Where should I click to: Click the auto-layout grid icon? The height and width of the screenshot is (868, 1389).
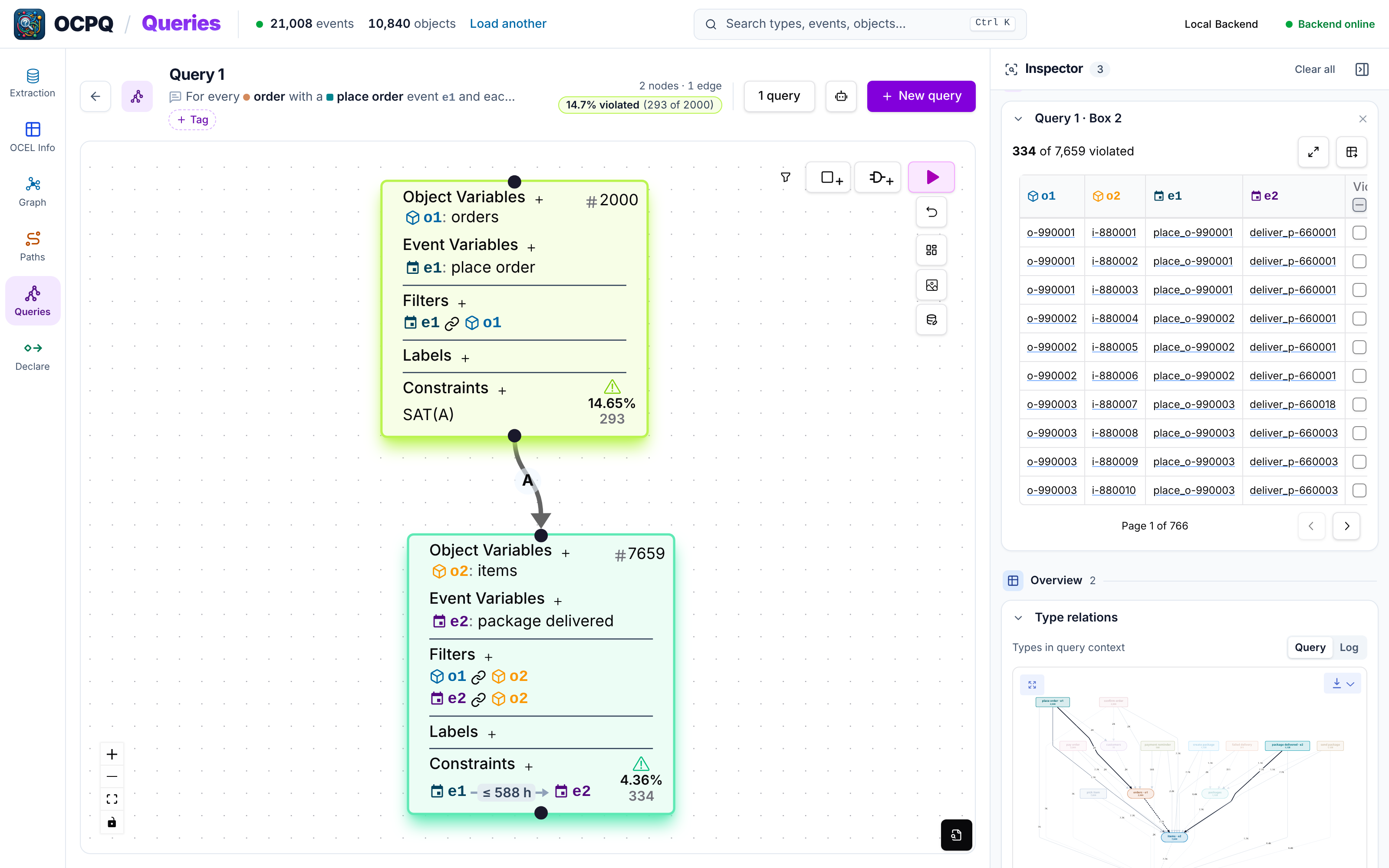(931, 250)
